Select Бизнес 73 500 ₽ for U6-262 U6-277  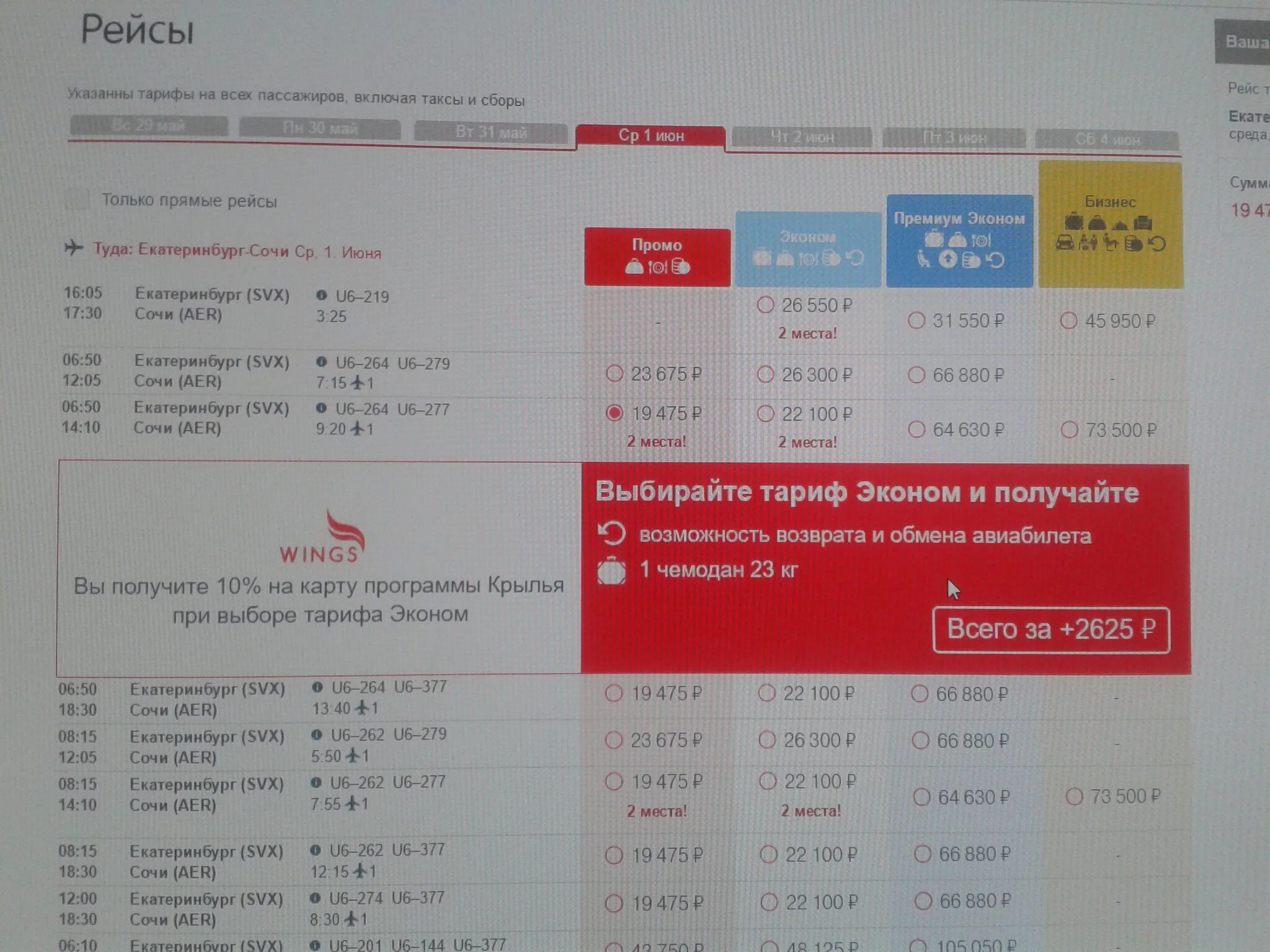pyautogui.click(x=1074, y=796)
